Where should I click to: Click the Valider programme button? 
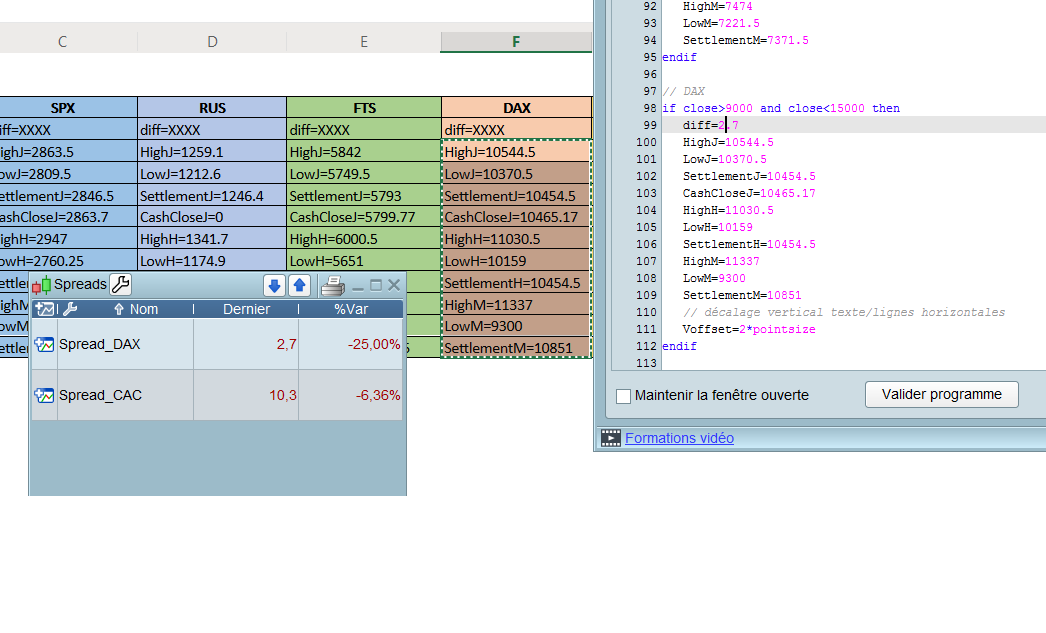click(x=941, y=394)
